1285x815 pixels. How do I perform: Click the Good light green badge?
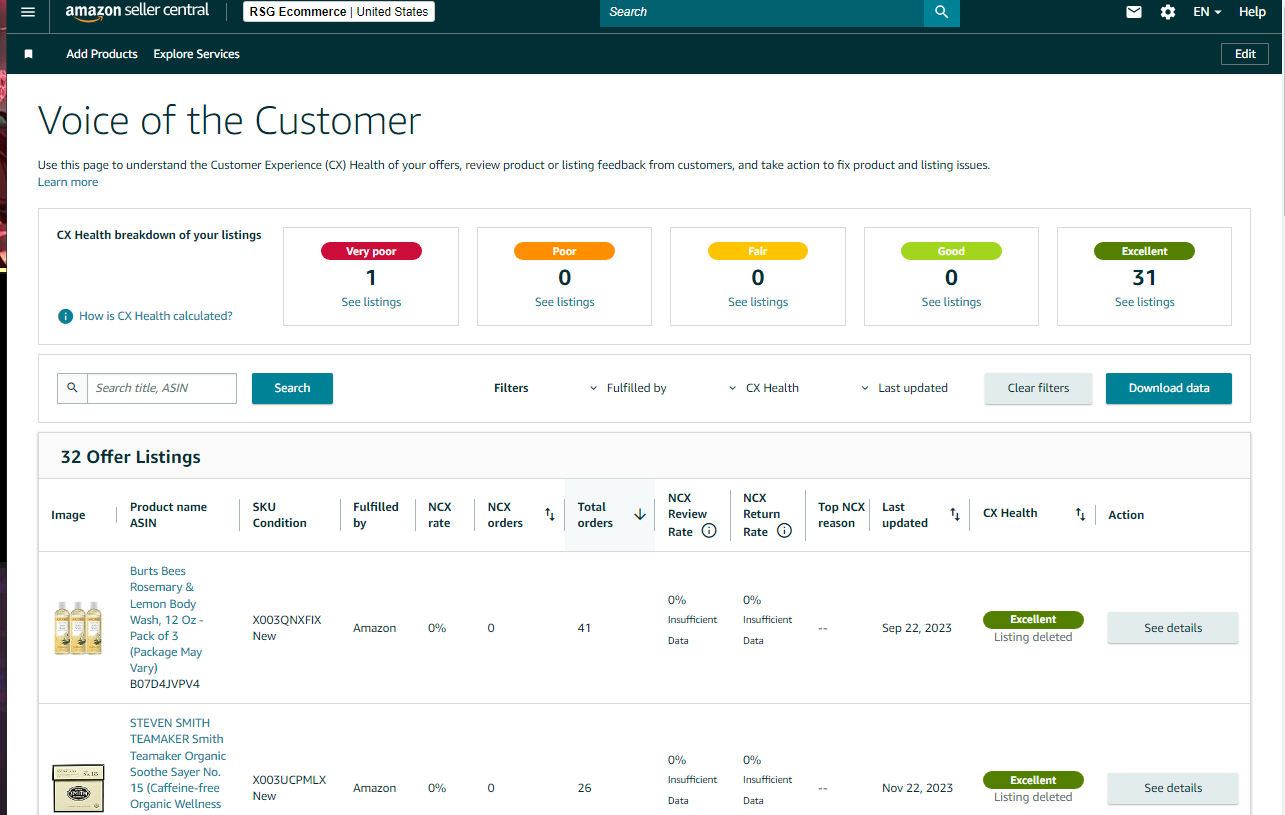coord(951,251)
